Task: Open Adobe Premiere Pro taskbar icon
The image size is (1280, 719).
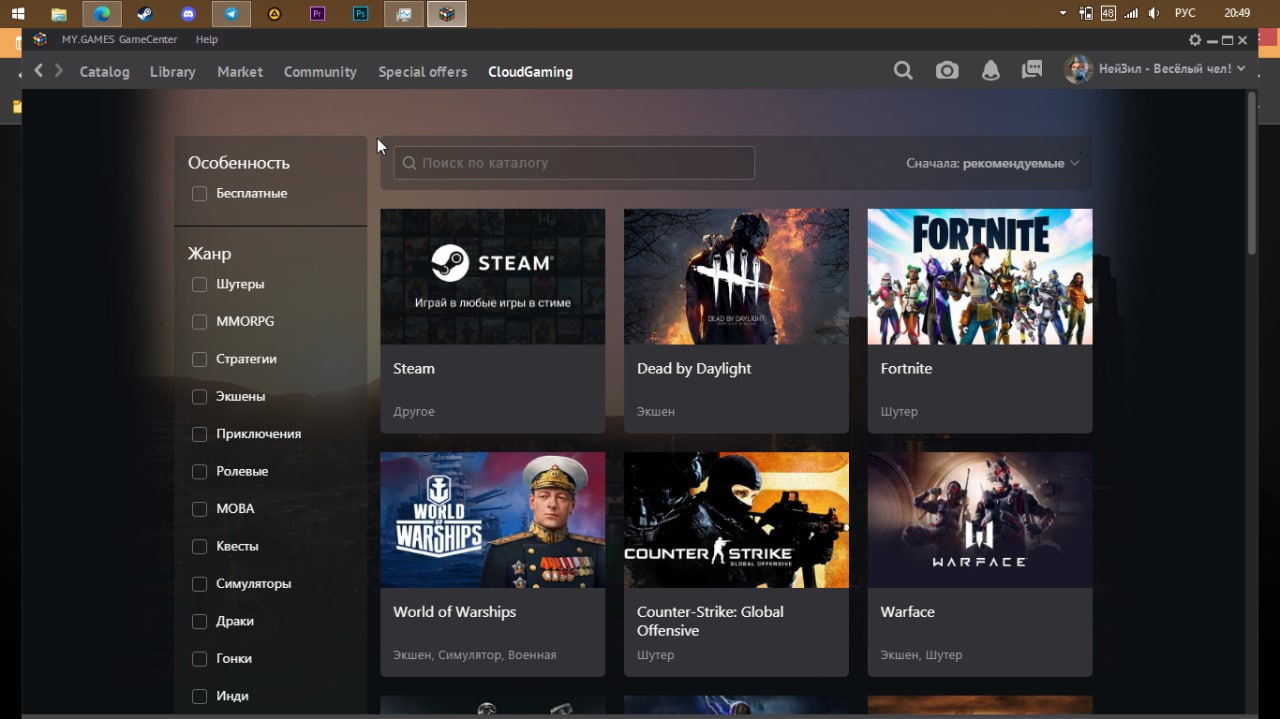Action: coord(318,14)
